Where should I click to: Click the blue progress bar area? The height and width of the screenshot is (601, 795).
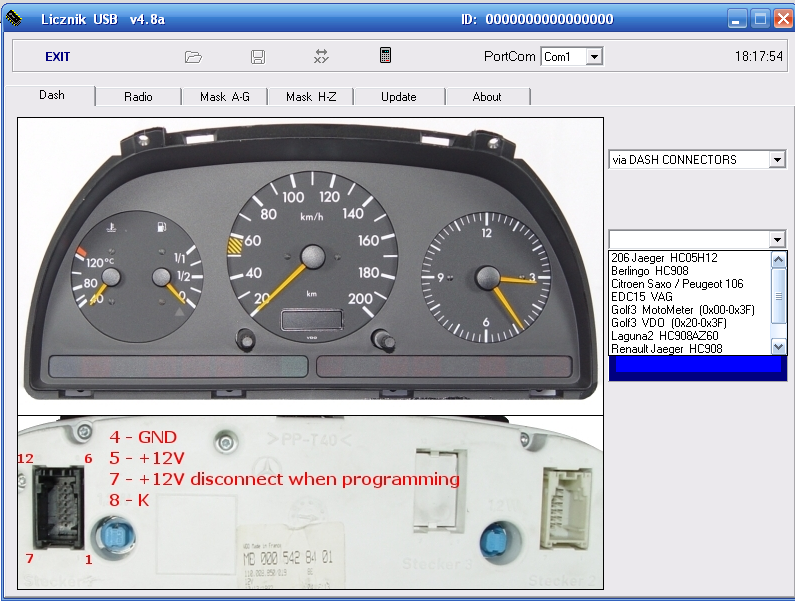[x=697, y=367]
